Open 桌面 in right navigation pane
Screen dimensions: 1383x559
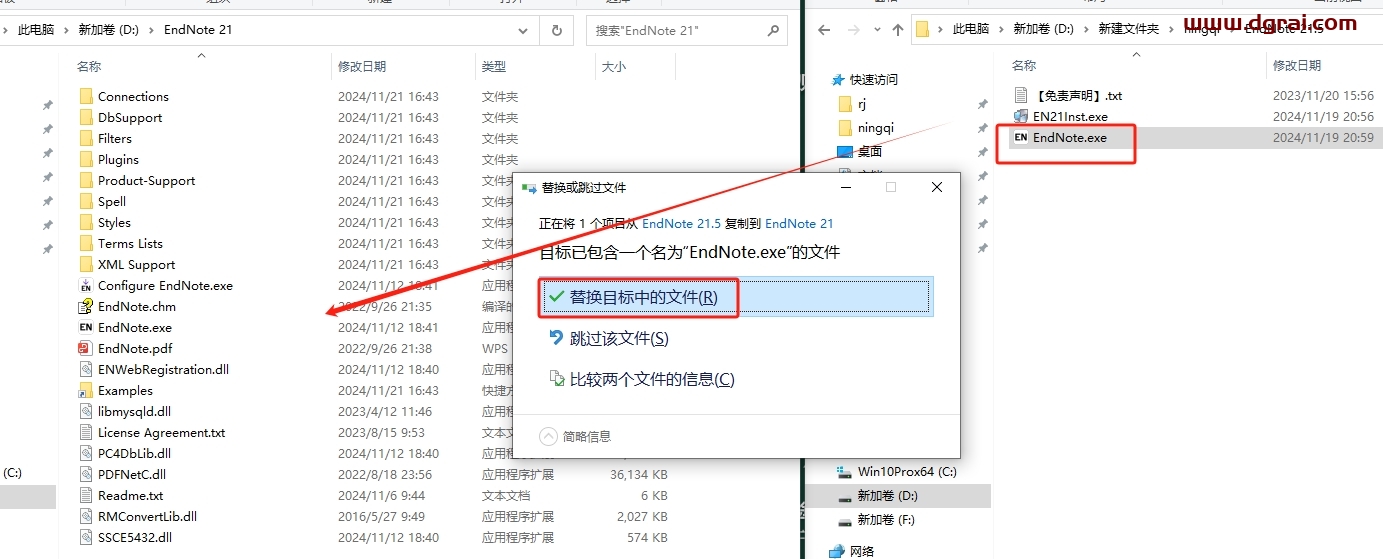point(870,151)
